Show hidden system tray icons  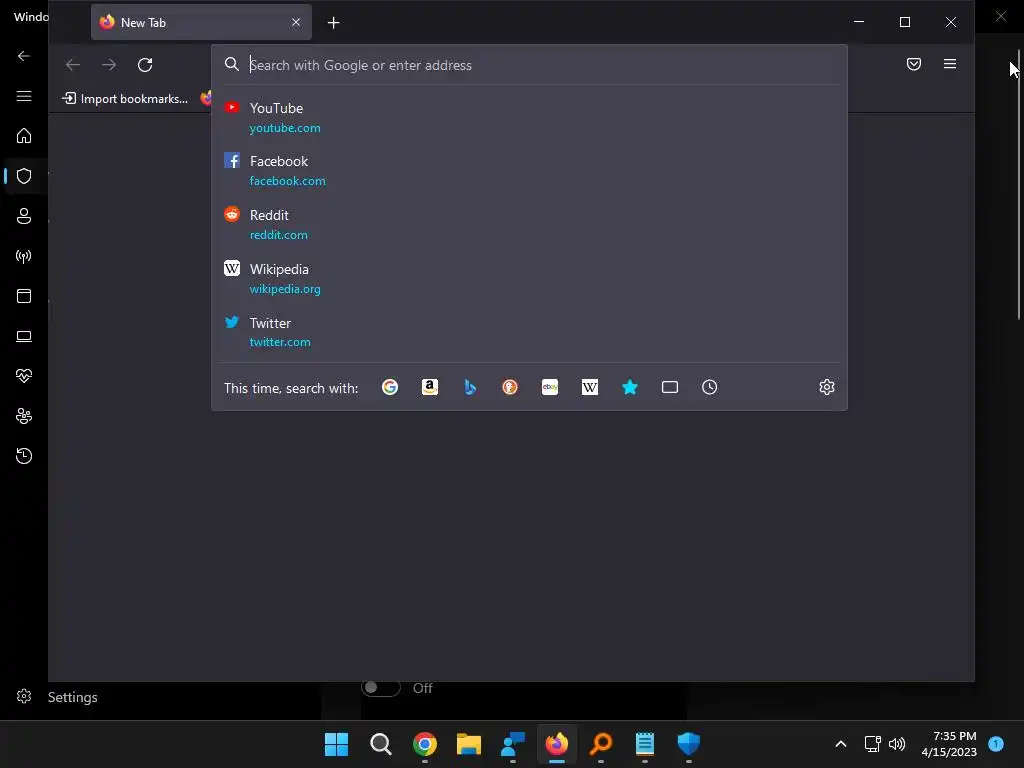(x=840, y=744)
